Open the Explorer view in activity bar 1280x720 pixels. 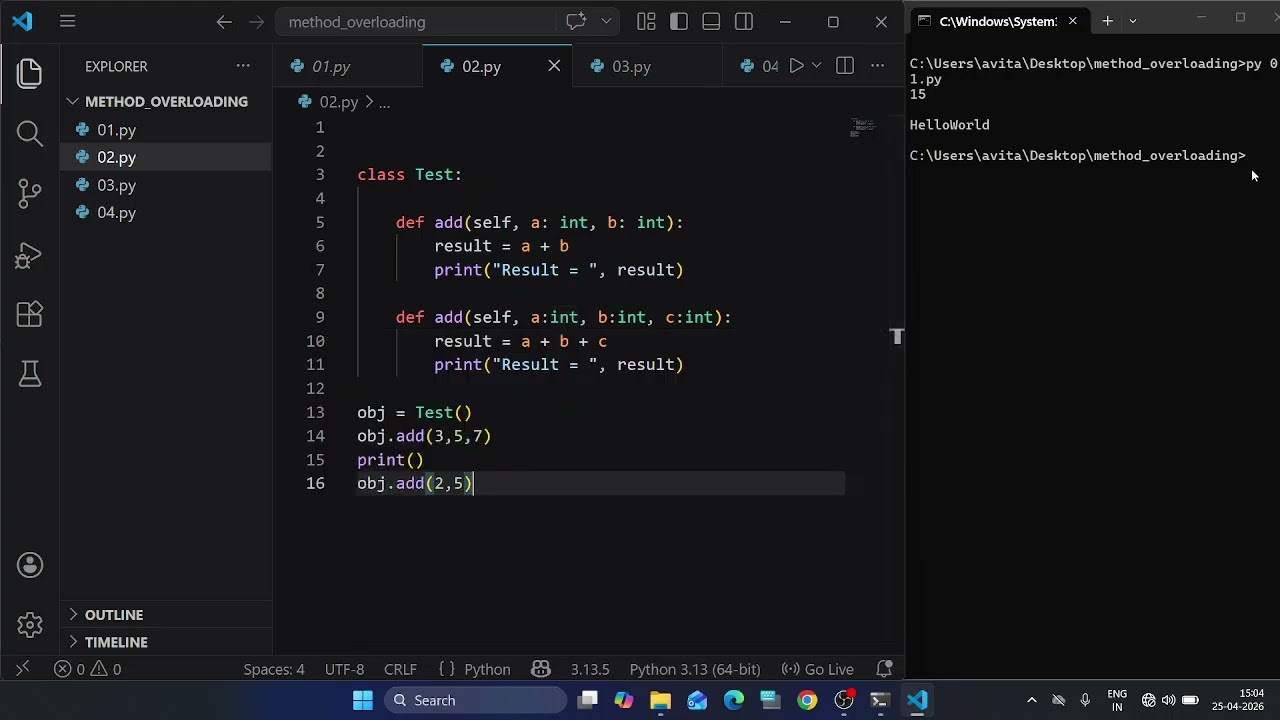(x=30, y=73)
